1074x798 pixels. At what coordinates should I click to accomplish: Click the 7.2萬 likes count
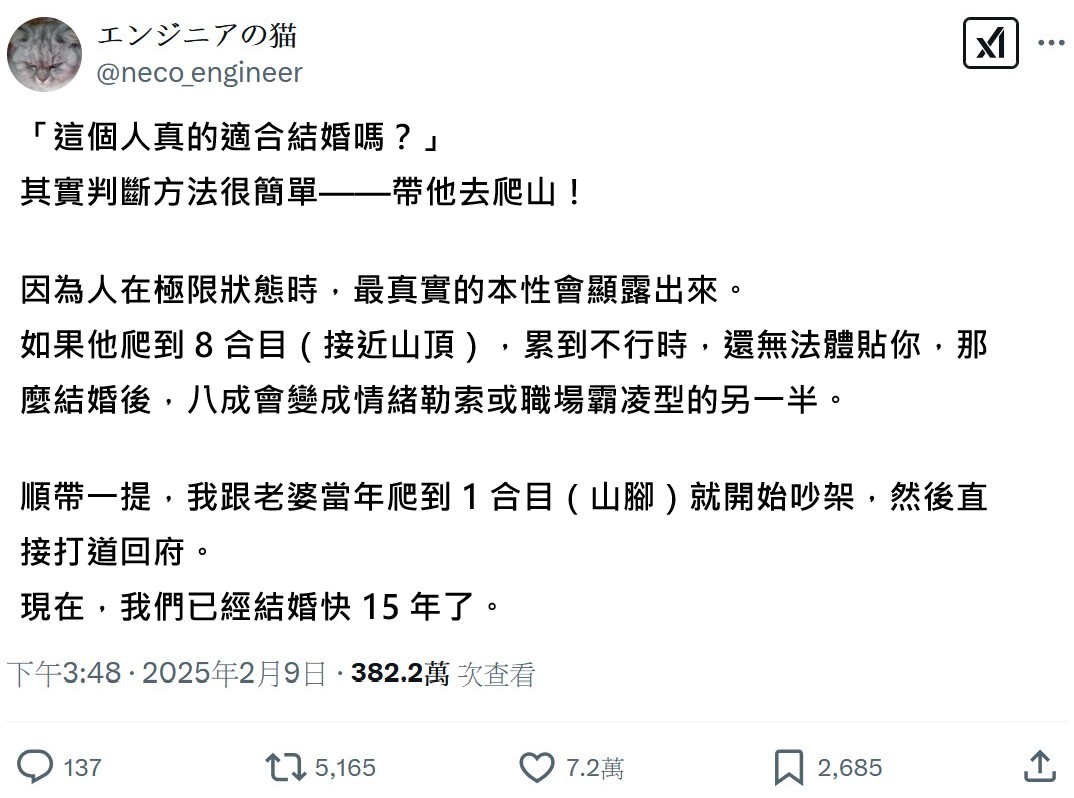[595, 768]
